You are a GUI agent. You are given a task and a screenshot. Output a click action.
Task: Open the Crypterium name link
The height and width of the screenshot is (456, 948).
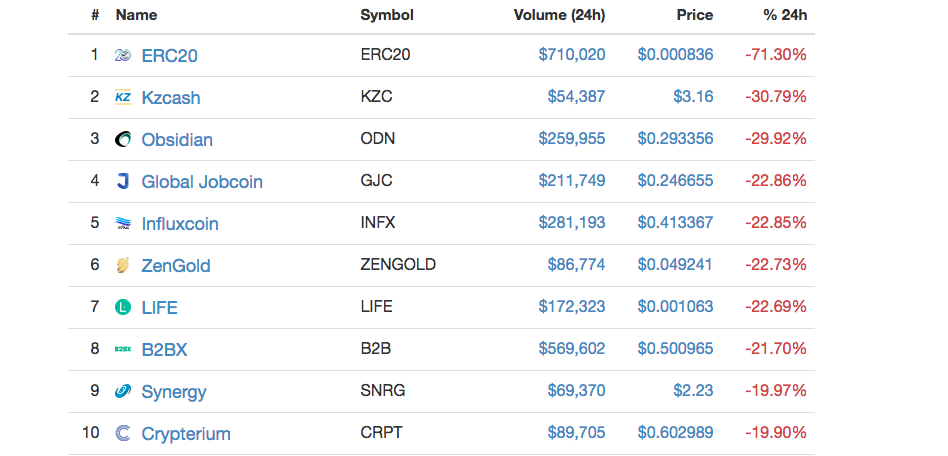click(x=186, y=433)
